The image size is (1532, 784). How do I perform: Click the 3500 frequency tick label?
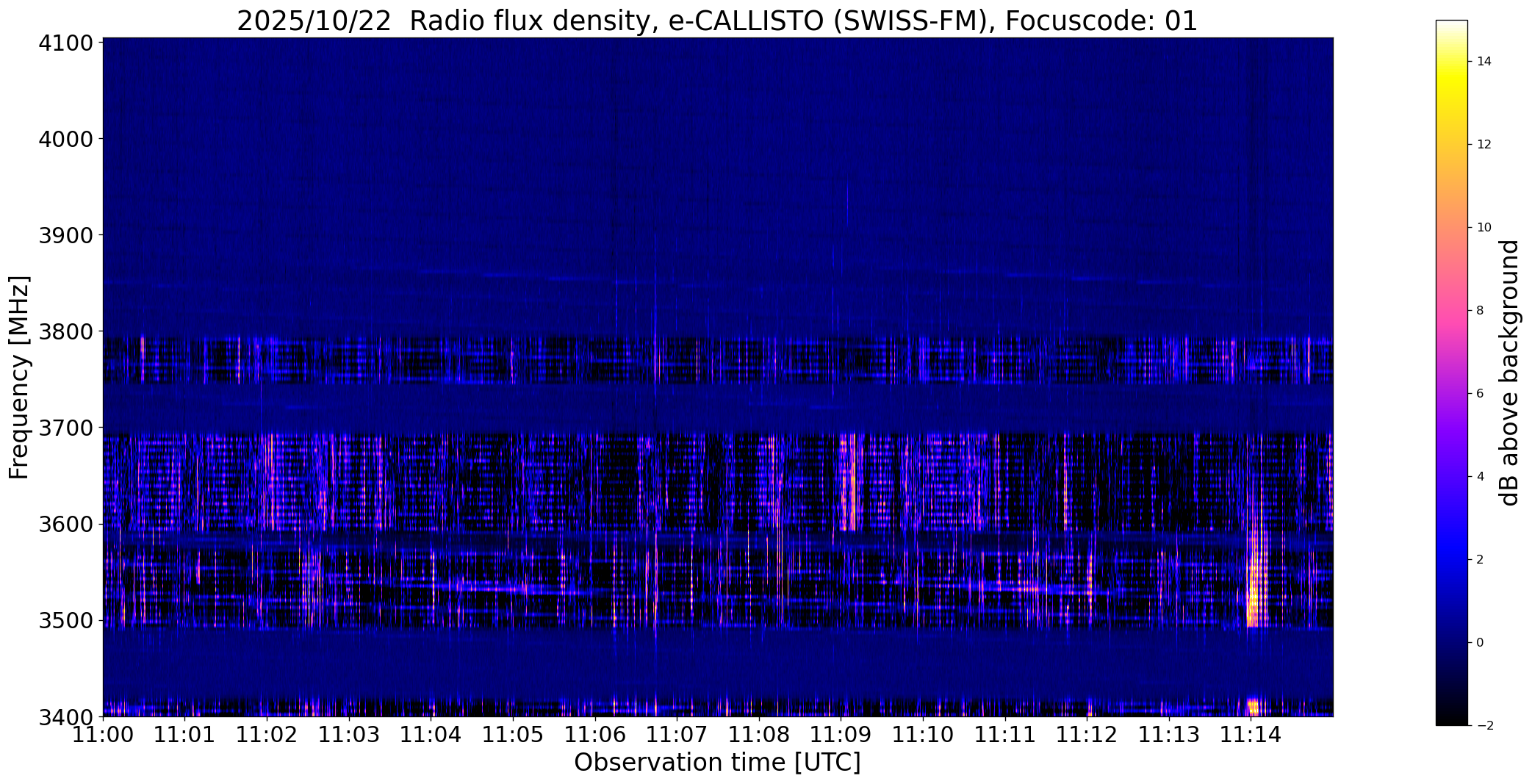[66, 620]
